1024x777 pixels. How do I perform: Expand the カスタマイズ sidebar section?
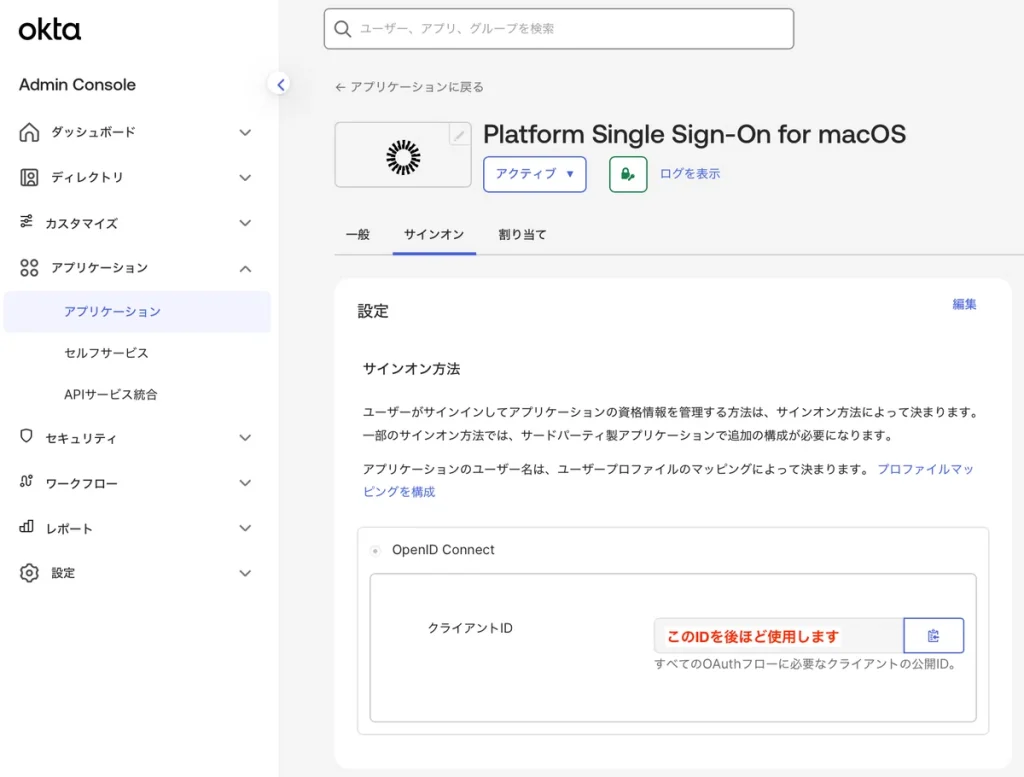tap(245, 223)
